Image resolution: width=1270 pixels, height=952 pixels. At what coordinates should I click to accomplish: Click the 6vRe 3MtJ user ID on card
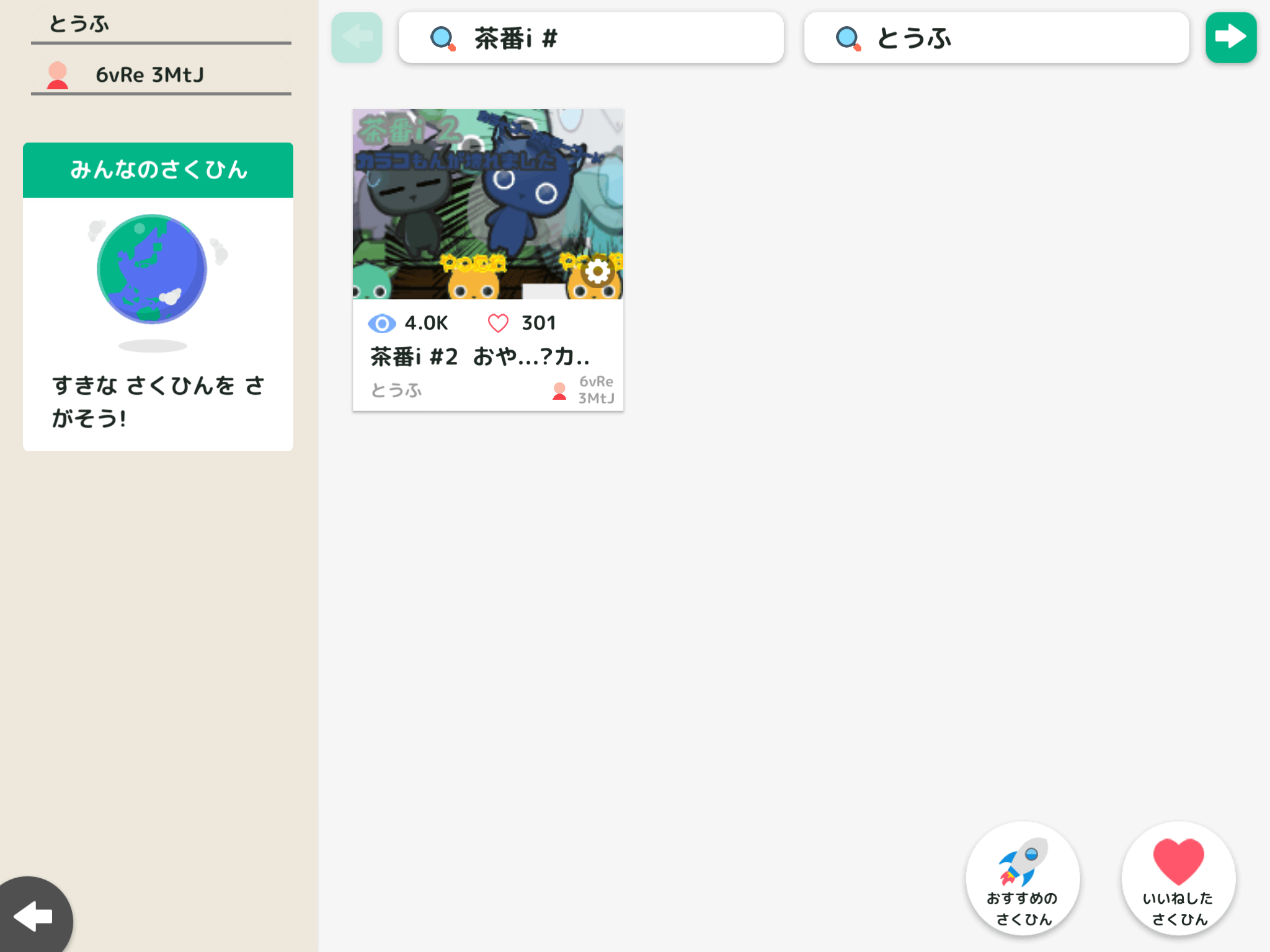click(595, 390)
